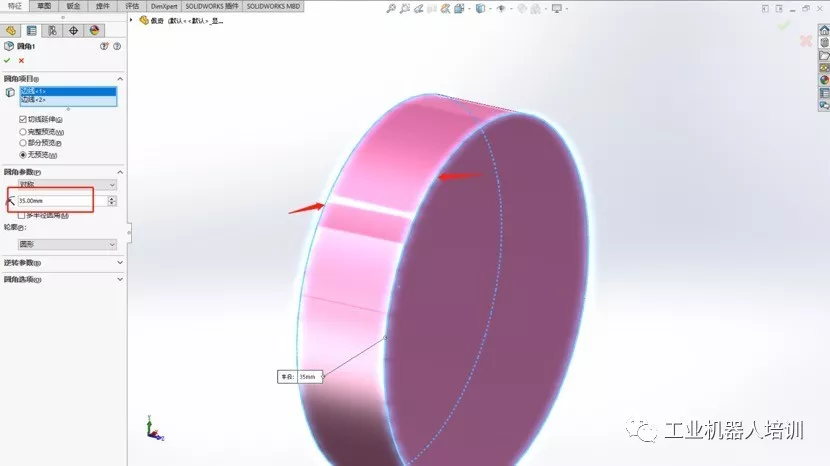Open the 圆形 profile dropdown
The width and height of the screenshot is (830, 466).
pyautogui.click(x=67, y=244)
